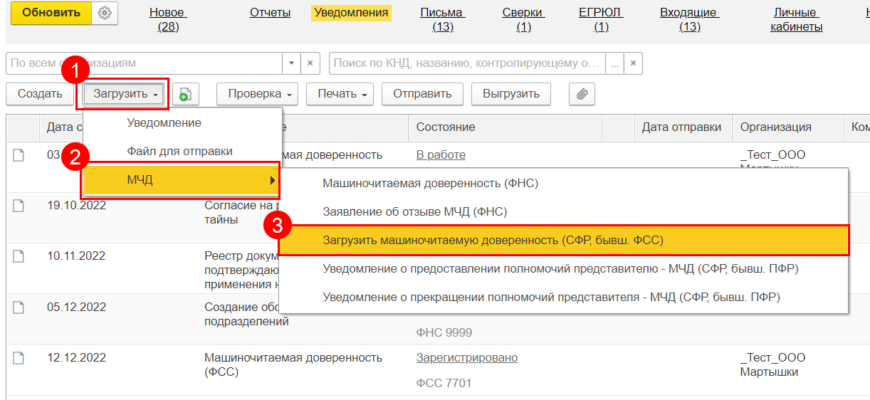The image size is (870, 400).
Task: Open the ЕГРЮЛ (1) tab
Action: [x=601, y=20]
